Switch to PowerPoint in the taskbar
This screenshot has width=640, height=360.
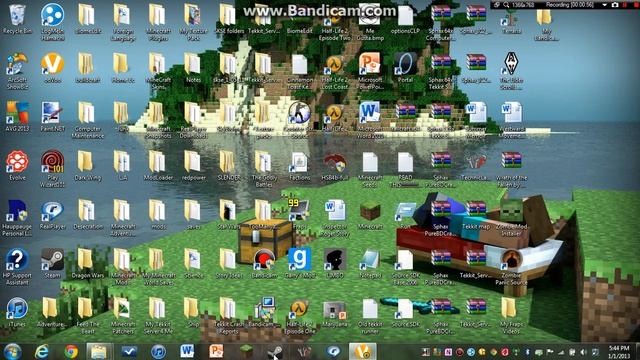pos(216,351)
